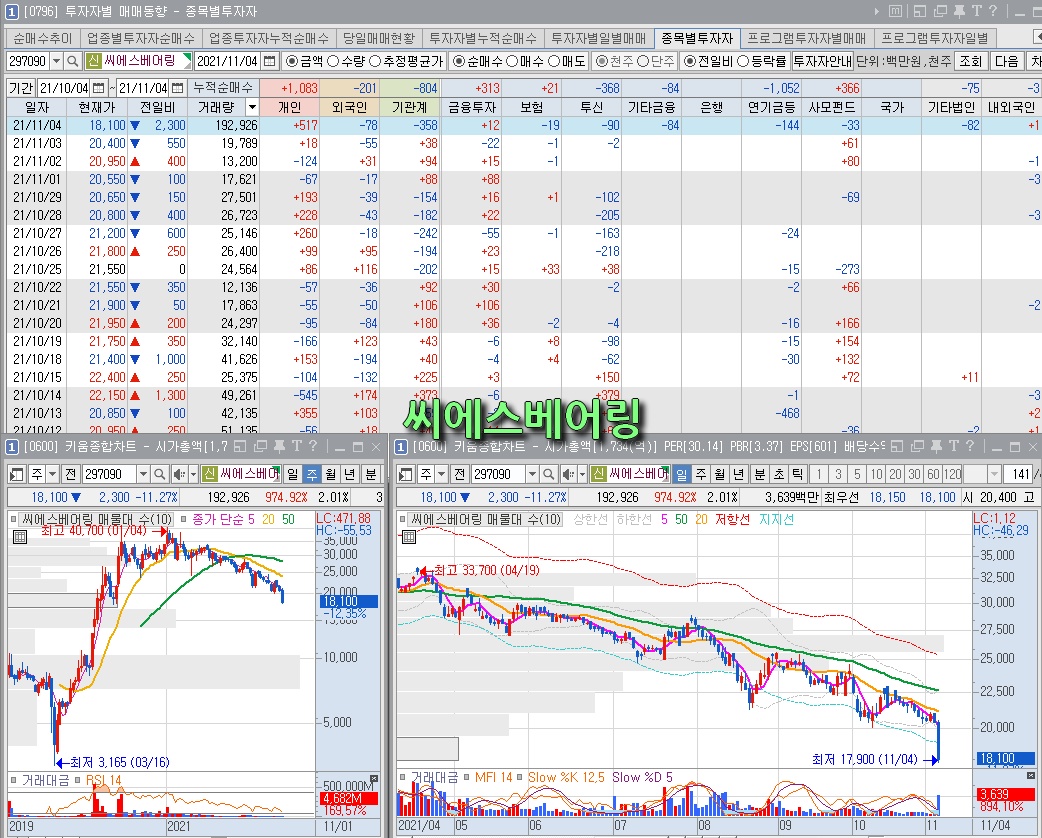Select the 매수 radio button
1042x838 pixels.
(x=512, y=61)
